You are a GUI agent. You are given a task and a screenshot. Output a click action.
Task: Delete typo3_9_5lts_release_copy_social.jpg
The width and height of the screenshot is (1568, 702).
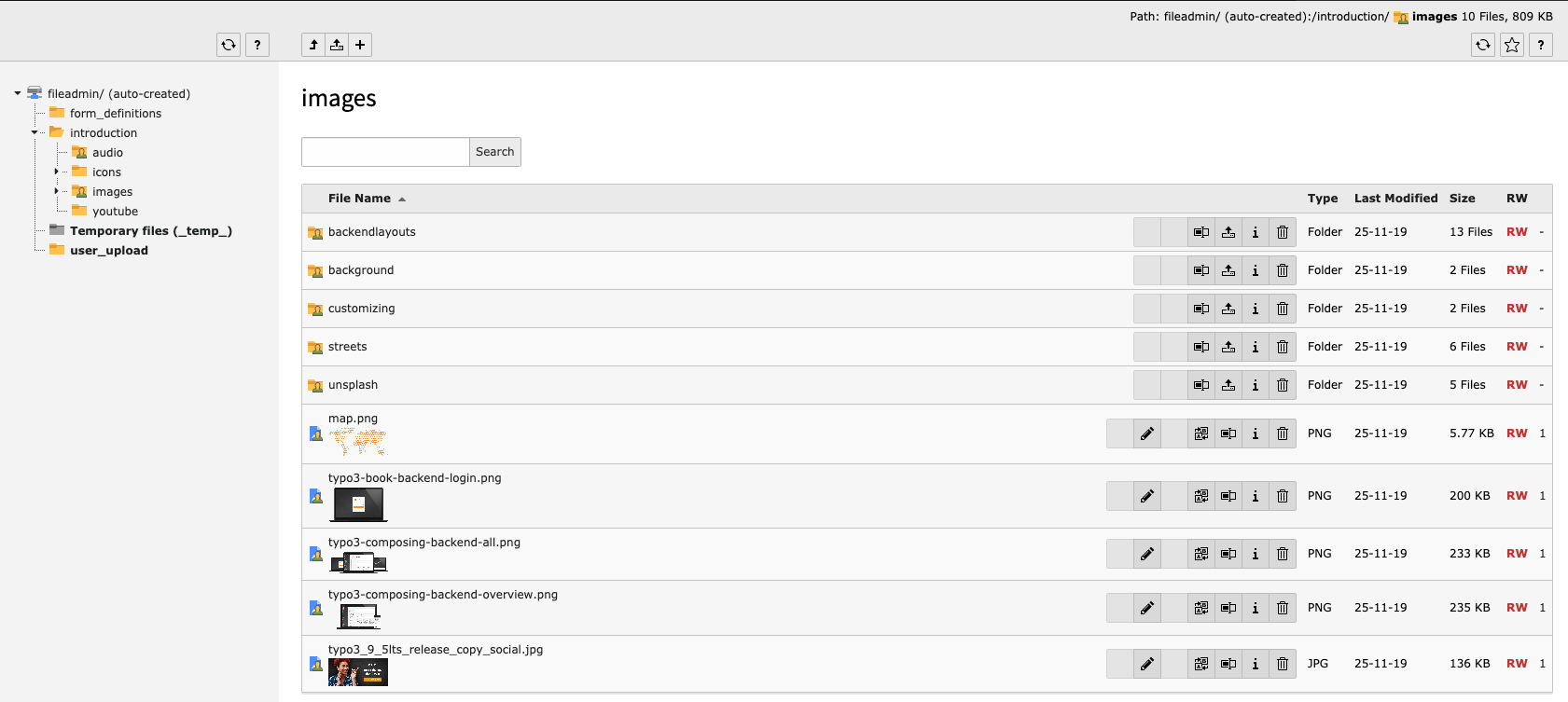1283,664
